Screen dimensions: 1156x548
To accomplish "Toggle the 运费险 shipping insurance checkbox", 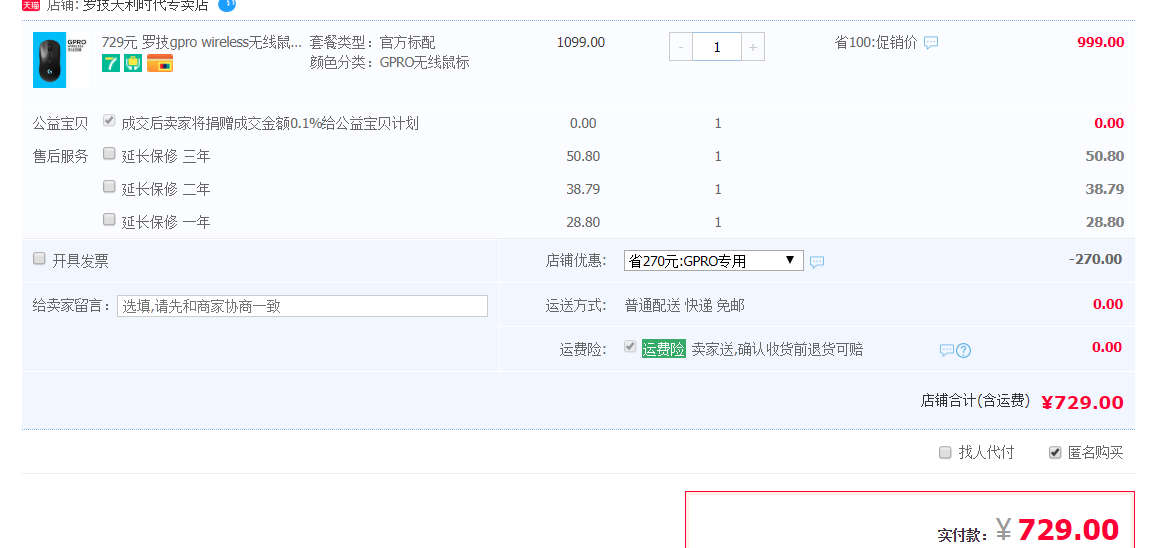I will coord(630,347).
